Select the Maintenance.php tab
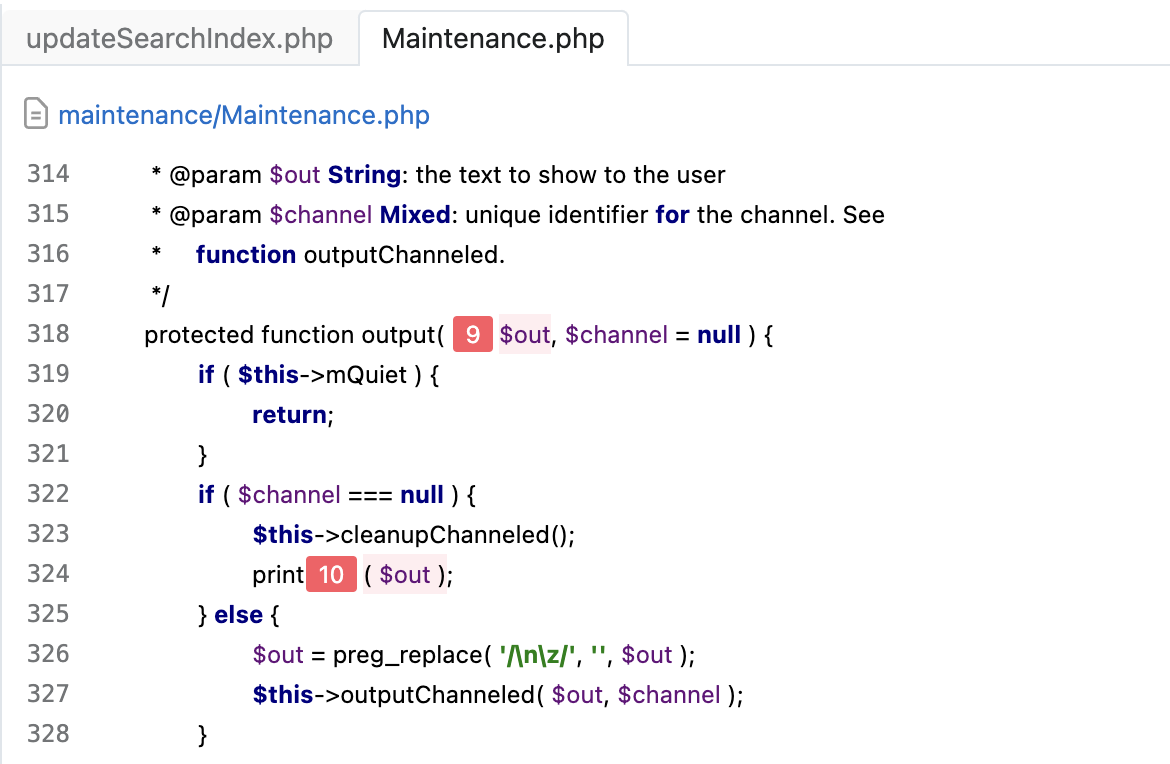Viewport: 1170px width, 764px height. [x=493, y=38]
